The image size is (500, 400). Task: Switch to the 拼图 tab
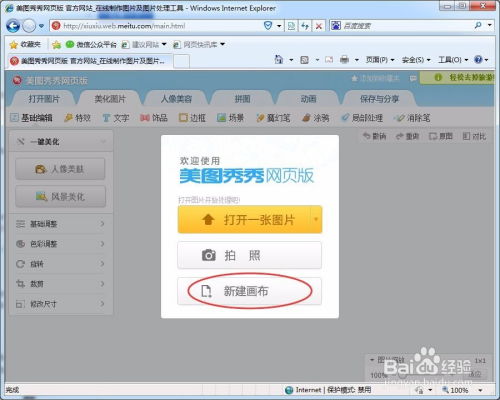click(242, 99)
